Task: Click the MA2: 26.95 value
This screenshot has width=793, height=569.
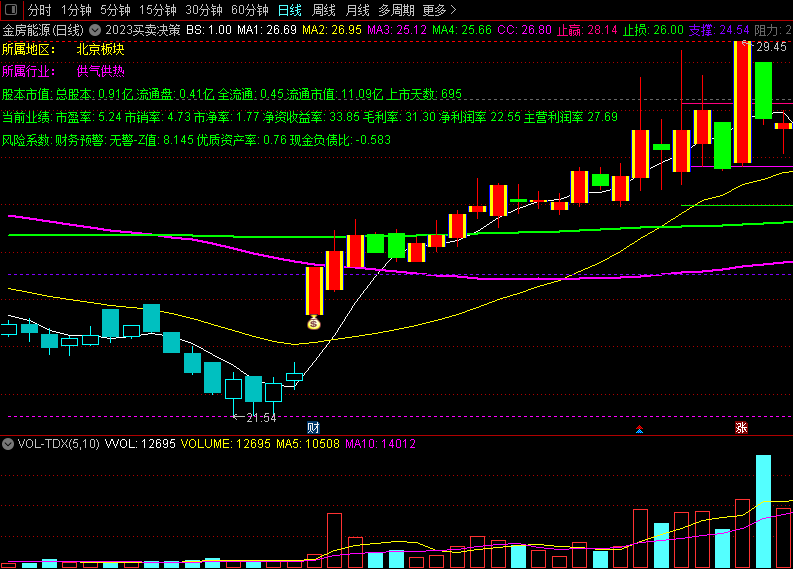Action: pos(332,30)
